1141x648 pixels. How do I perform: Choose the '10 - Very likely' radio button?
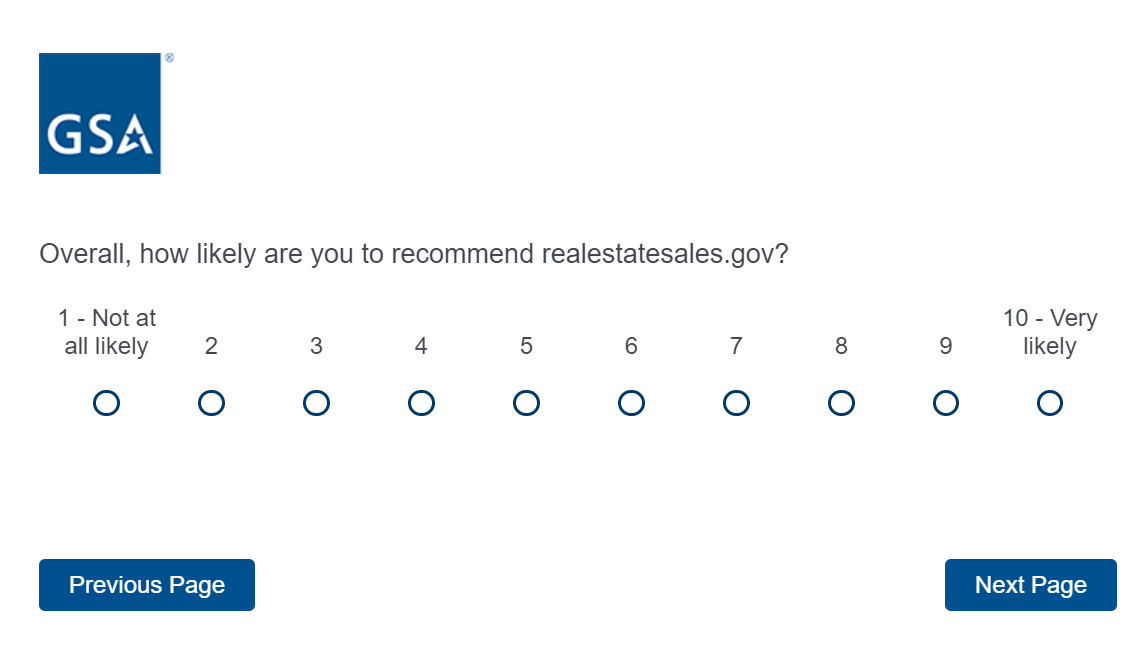[1050, 403]
